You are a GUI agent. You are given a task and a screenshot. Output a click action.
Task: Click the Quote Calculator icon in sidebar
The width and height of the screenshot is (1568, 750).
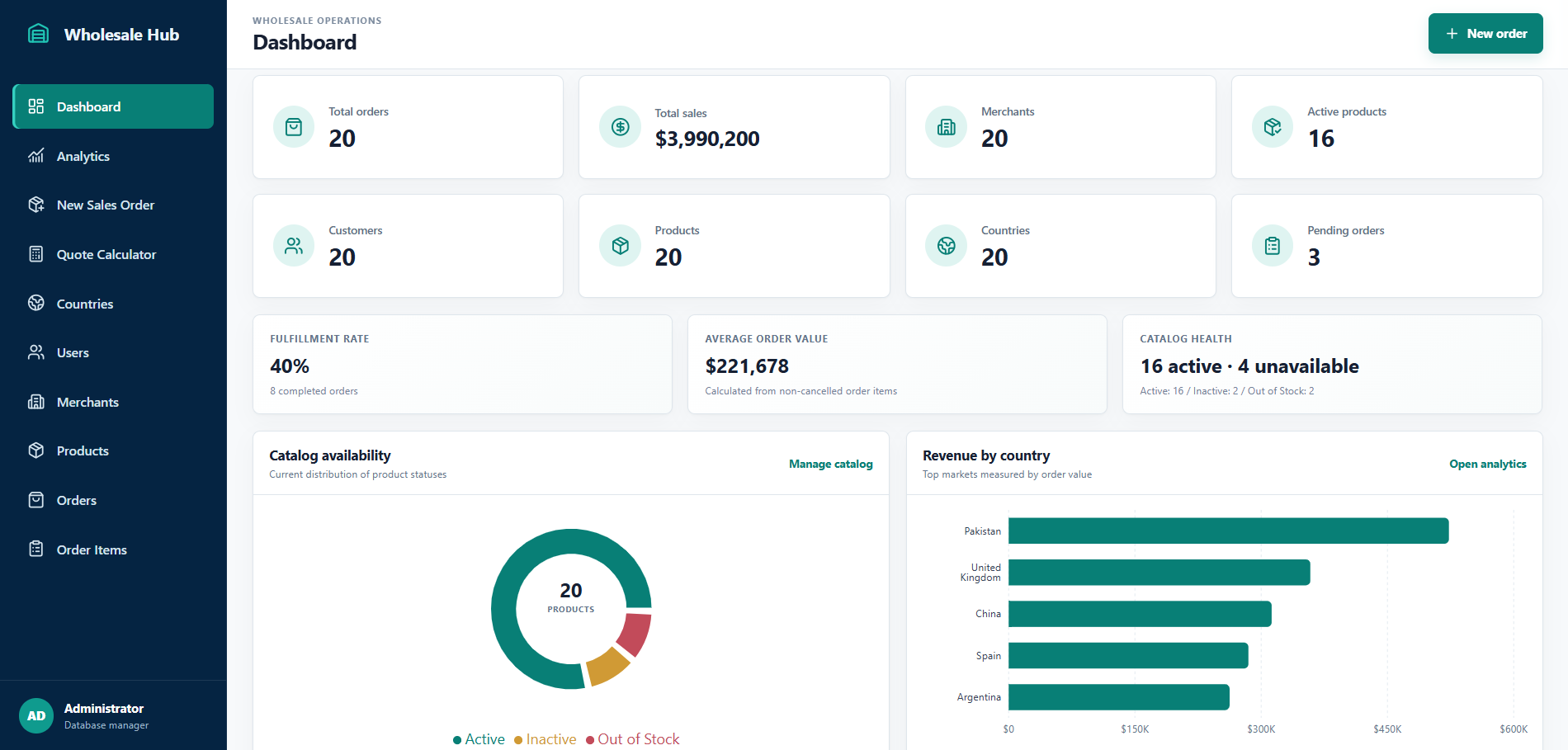[x=35, y=254]
